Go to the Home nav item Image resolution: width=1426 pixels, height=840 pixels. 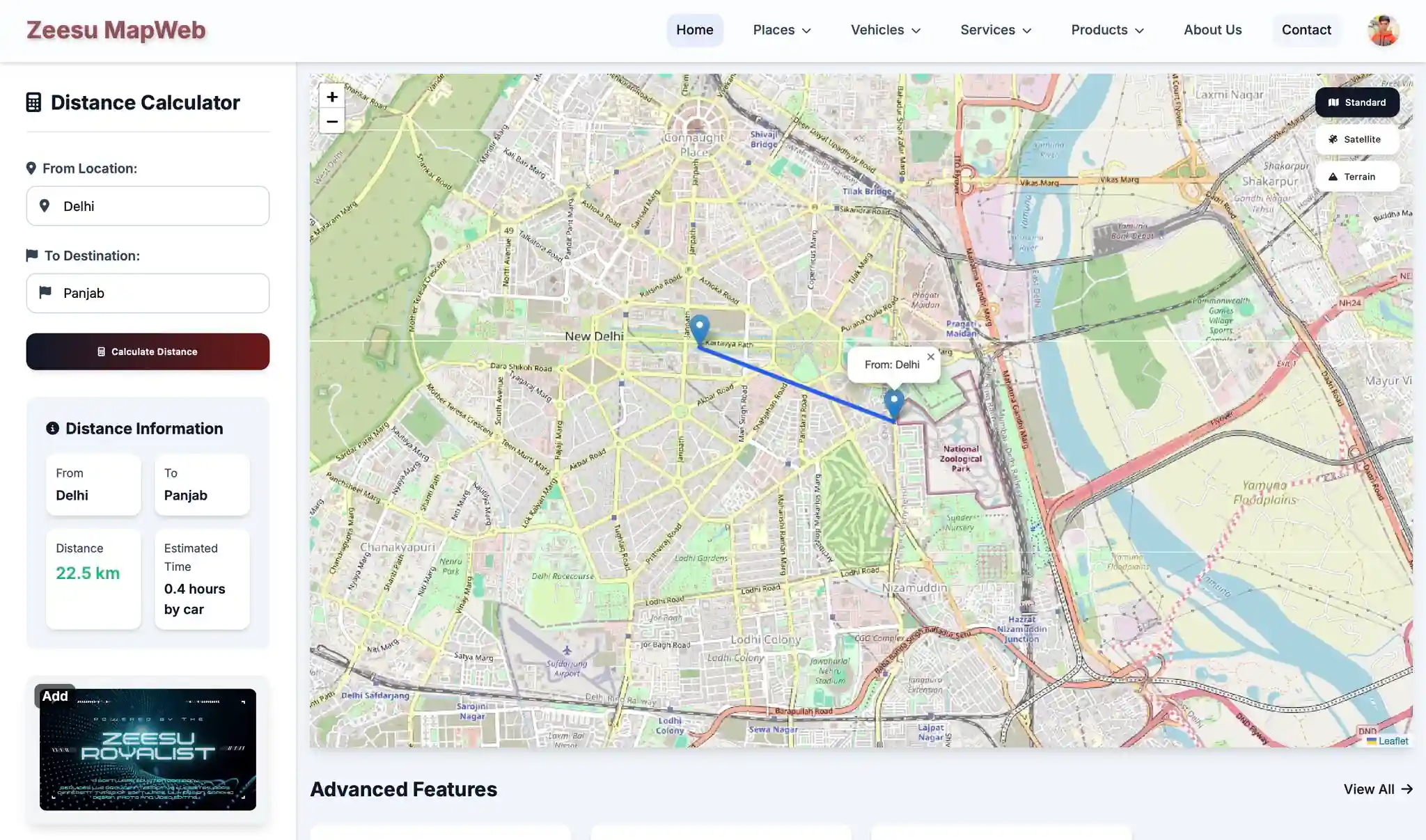(695, 30)
